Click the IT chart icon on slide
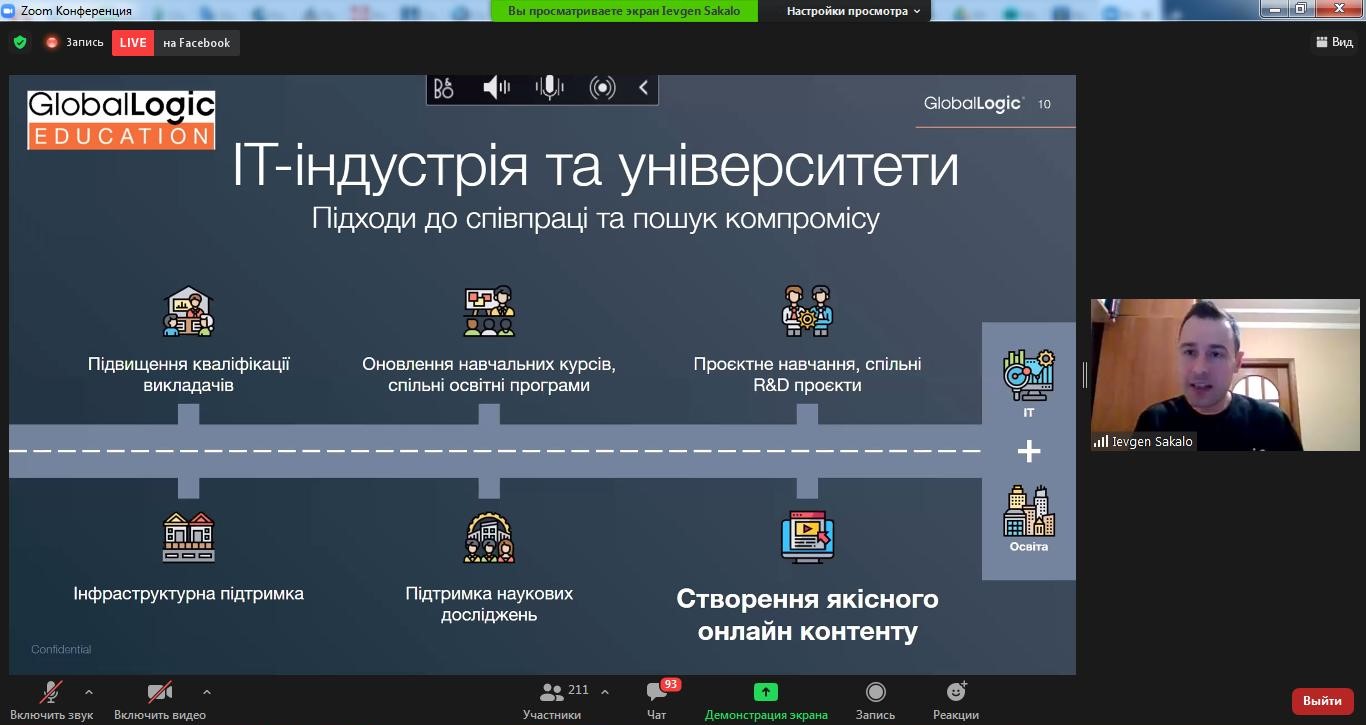This screenshot has width=1366, height=725. click(x=1029, y=375)
